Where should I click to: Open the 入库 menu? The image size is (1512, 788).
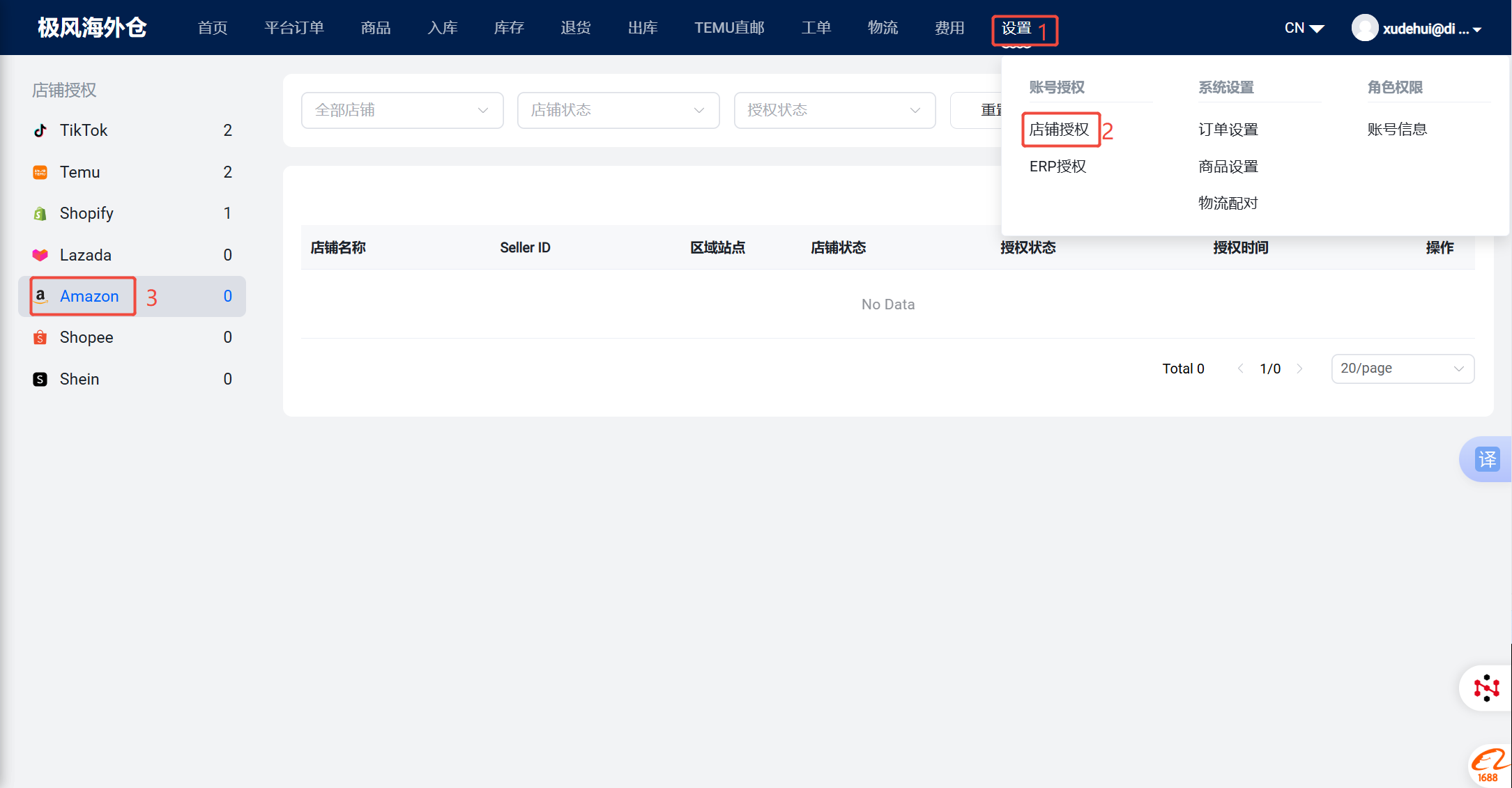pos(443,28)
